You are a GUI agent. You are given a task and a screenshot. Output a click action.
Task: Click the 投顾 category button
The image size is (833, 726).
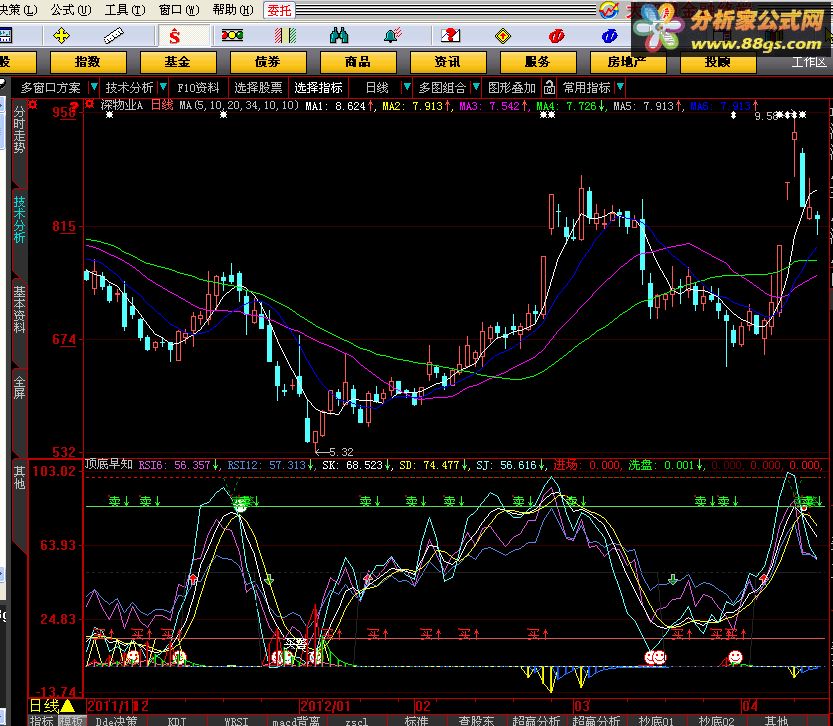718,62
